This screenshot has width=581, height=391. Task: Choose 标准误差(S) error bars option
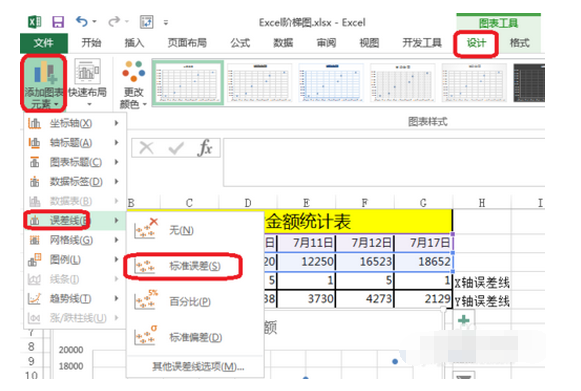pyautogui.click(x=195, y=266)
